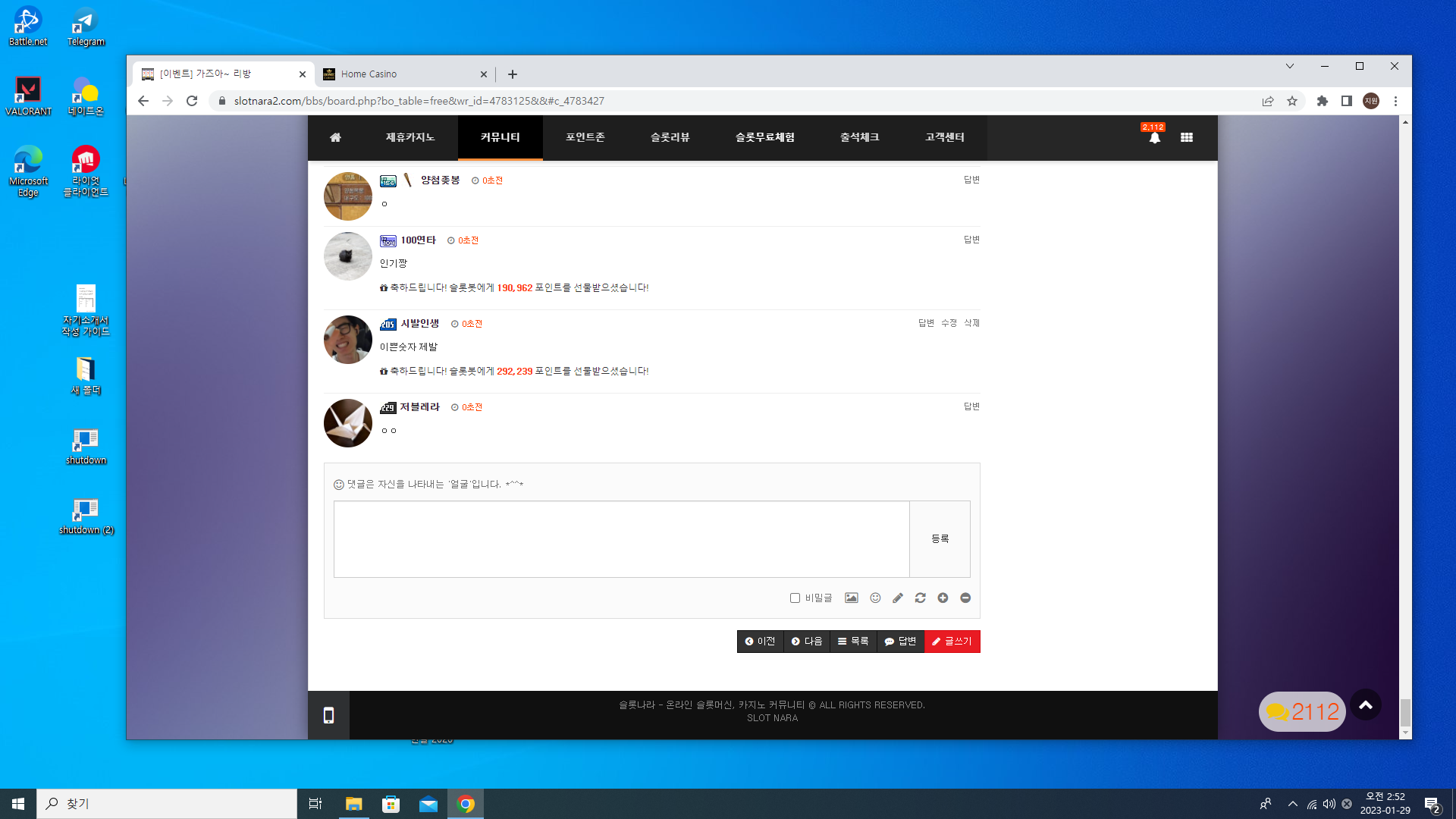Delete the 시발인생 comment with 삭제
1456x819 pixels.
coord(971,323)
